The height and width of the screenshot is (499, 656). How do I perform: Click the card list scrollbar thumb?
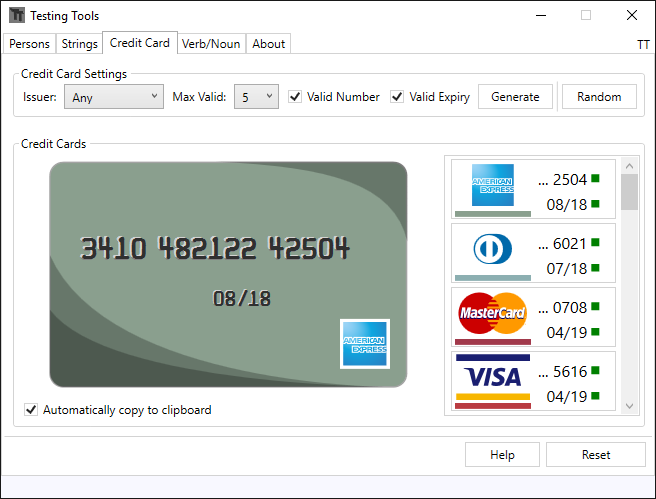[629, 192]
